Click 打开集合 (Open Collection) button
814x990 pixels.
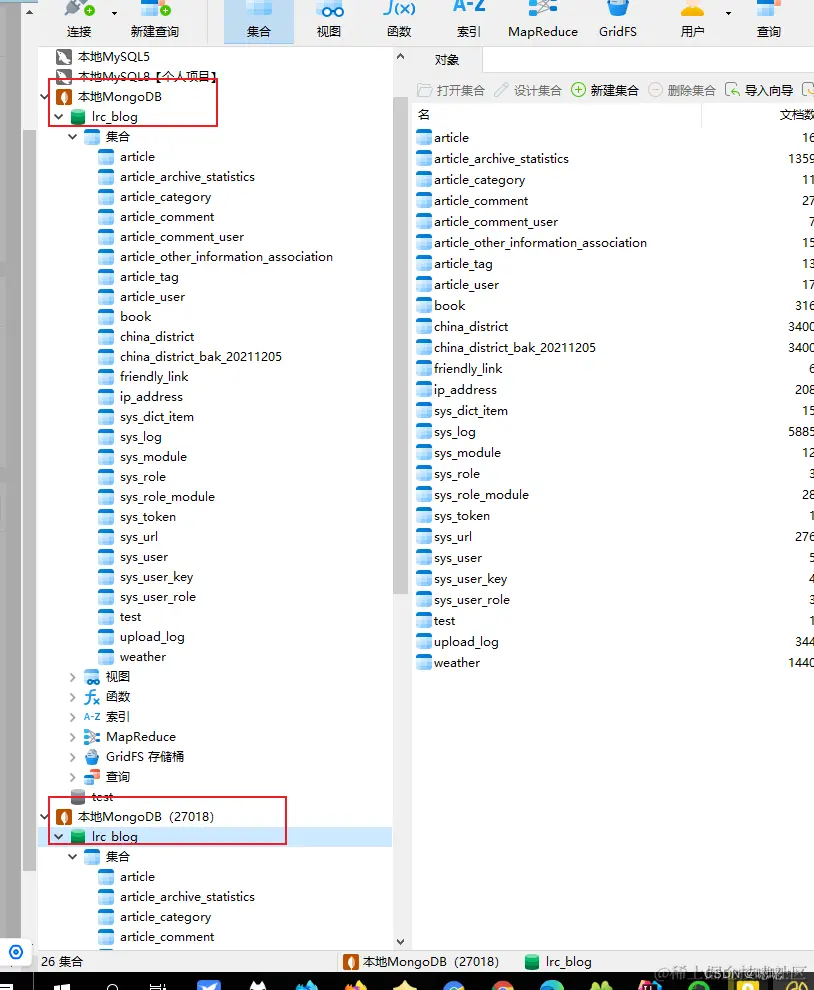pos(451,90)
